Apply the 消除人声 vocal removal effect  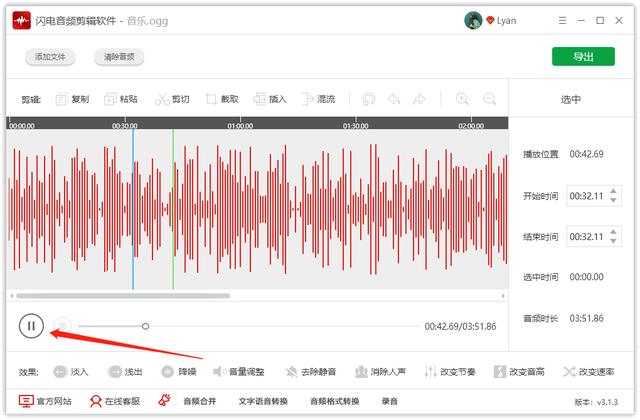click(x=380, y=371)
